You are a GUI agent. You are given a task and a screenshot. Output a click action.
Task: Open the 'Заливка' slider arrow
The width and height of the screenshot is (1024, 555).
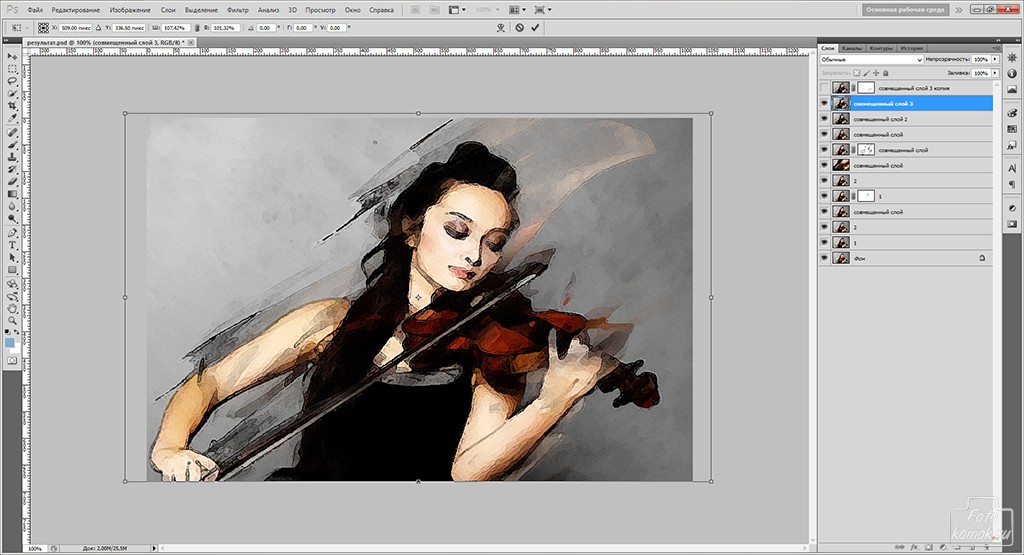(x=995, y=73)
